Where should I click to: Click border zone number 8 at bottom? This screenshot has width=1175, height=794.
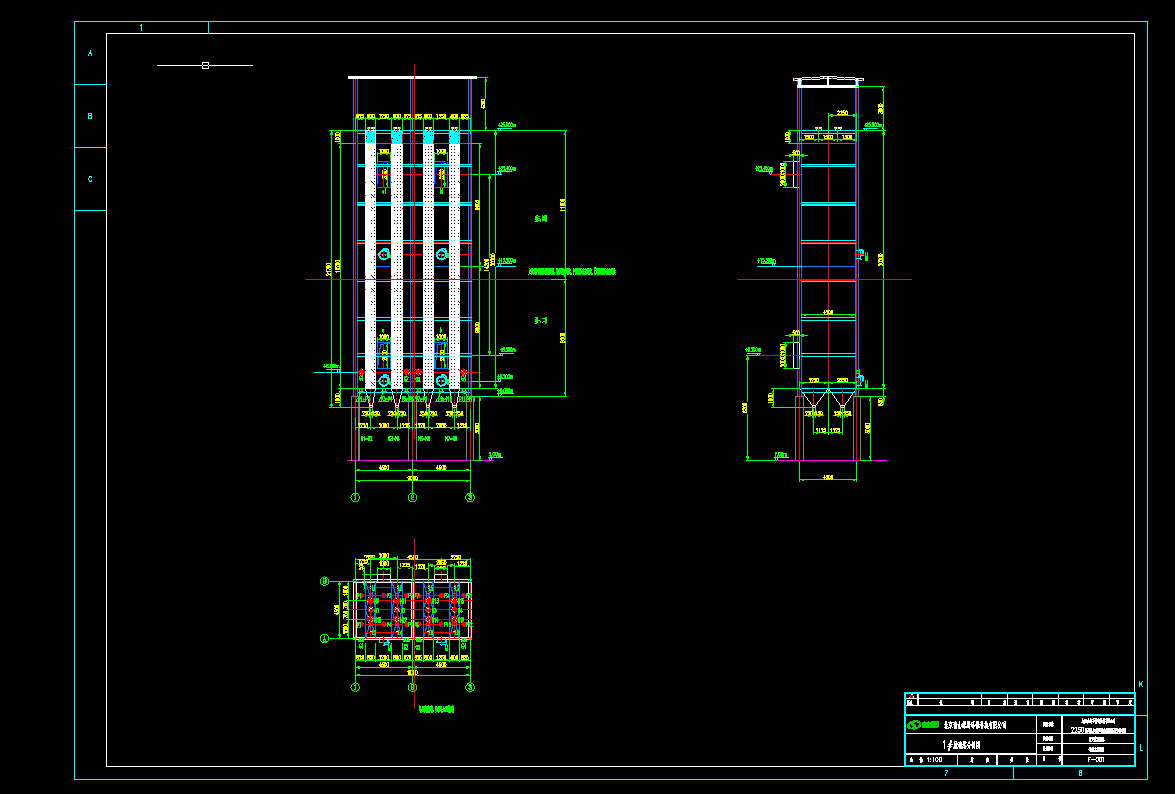coord(1080,773)
